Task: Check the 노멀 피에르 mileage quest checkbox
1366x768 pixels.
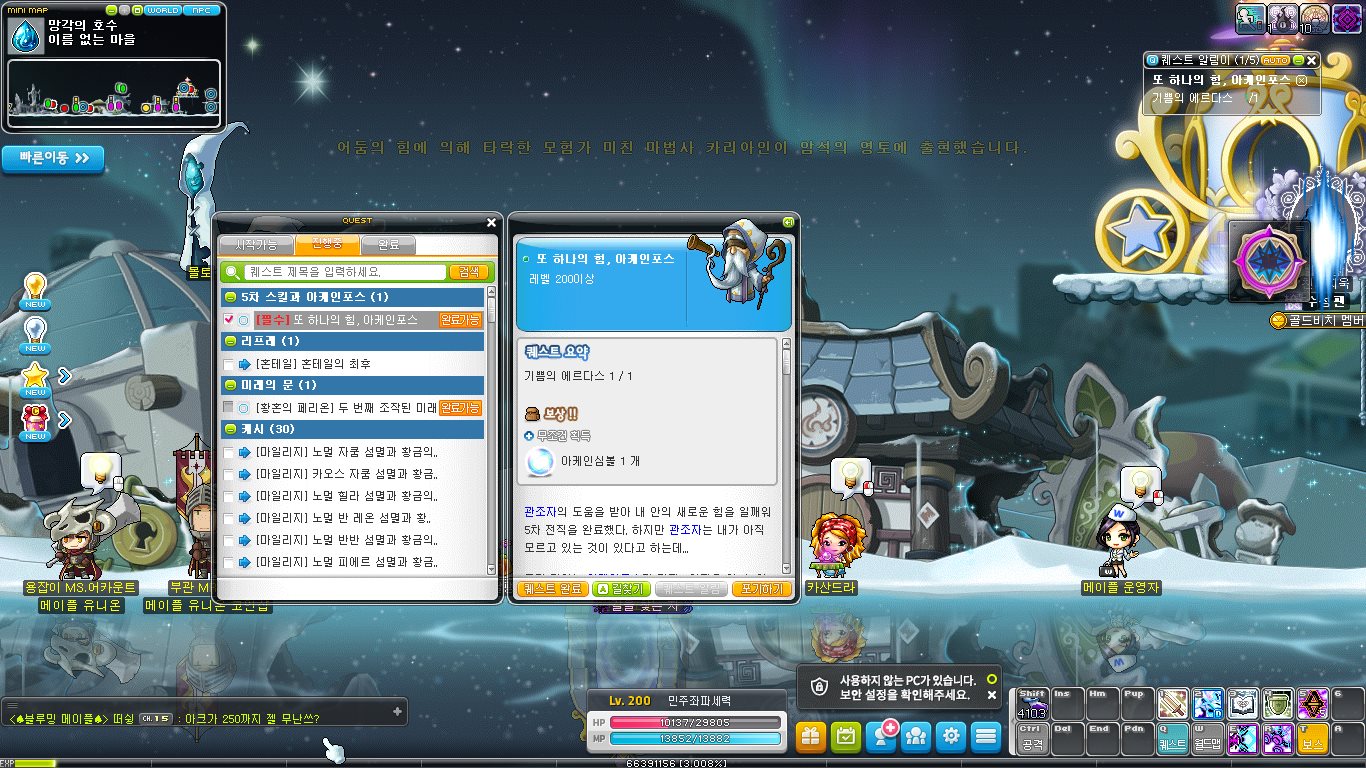Action: (x=229, y=562)
